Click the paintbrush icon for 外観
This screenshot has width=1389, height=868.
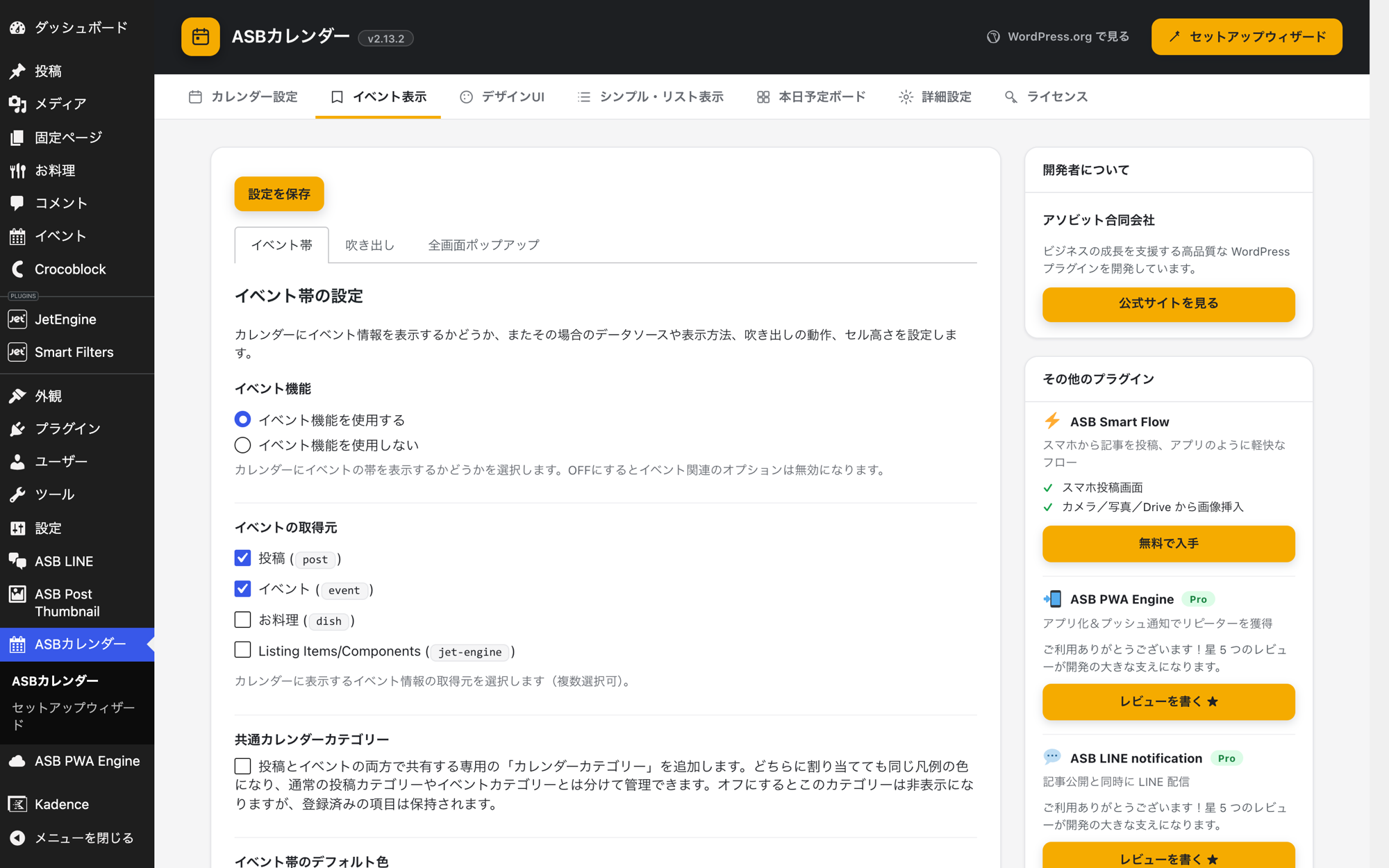tap(17, 396)
